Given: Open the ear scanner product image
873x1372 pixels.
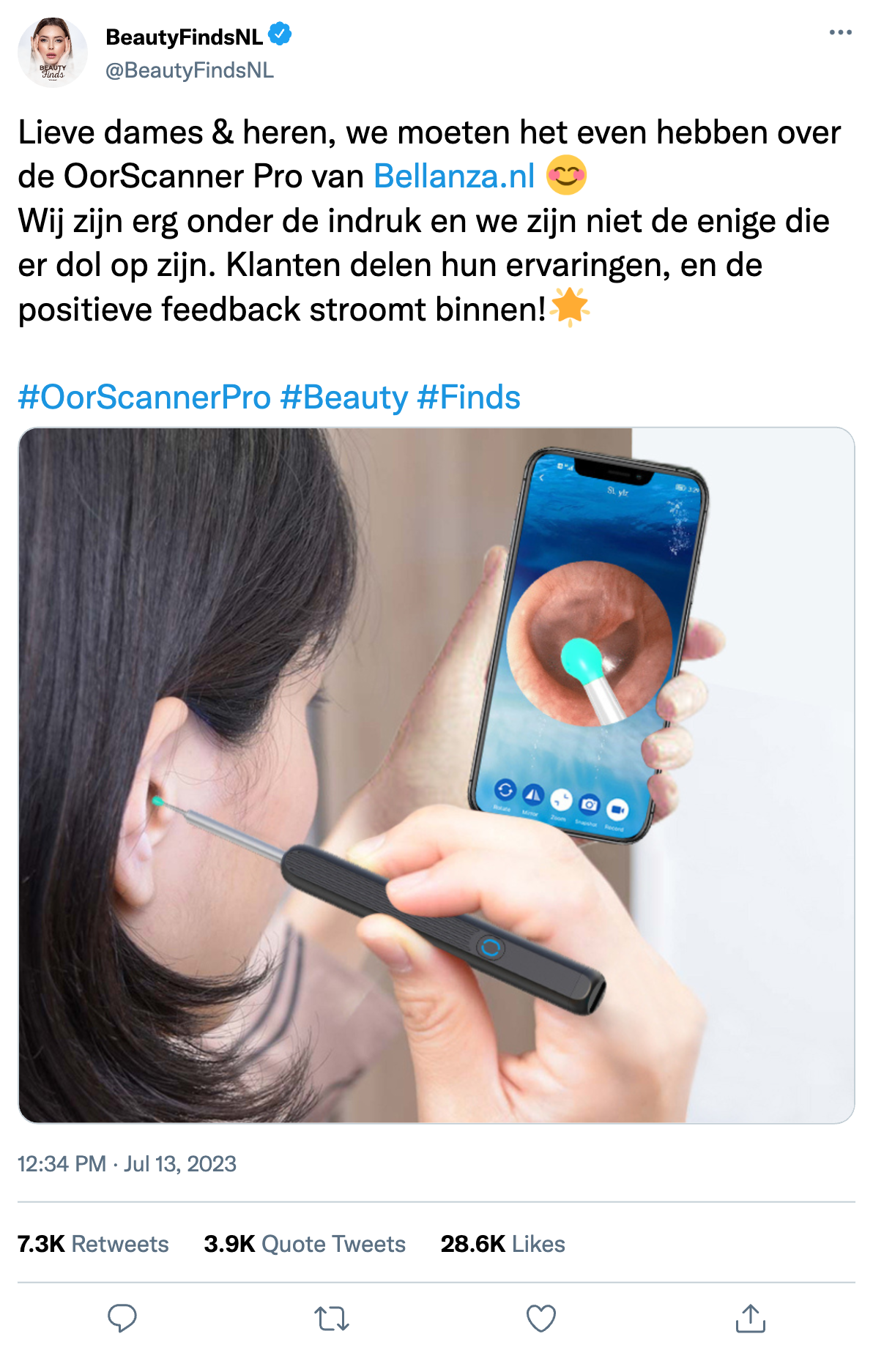Looking at the screenshot, I should [436, 775].
